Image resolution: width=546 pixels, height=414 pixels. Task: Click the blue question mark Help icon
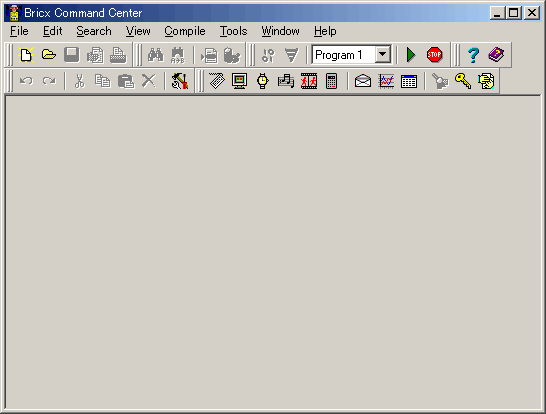[x=473, y=55]
